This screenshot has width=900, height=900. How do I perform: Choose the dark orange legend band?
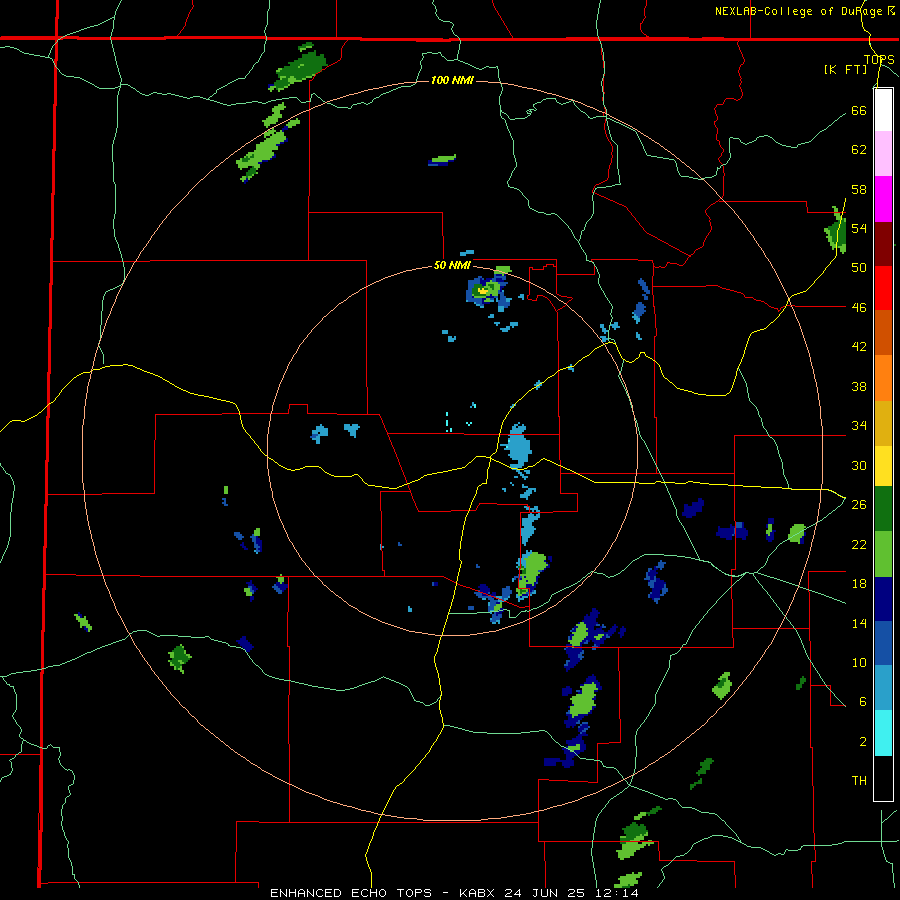point(883,332)
